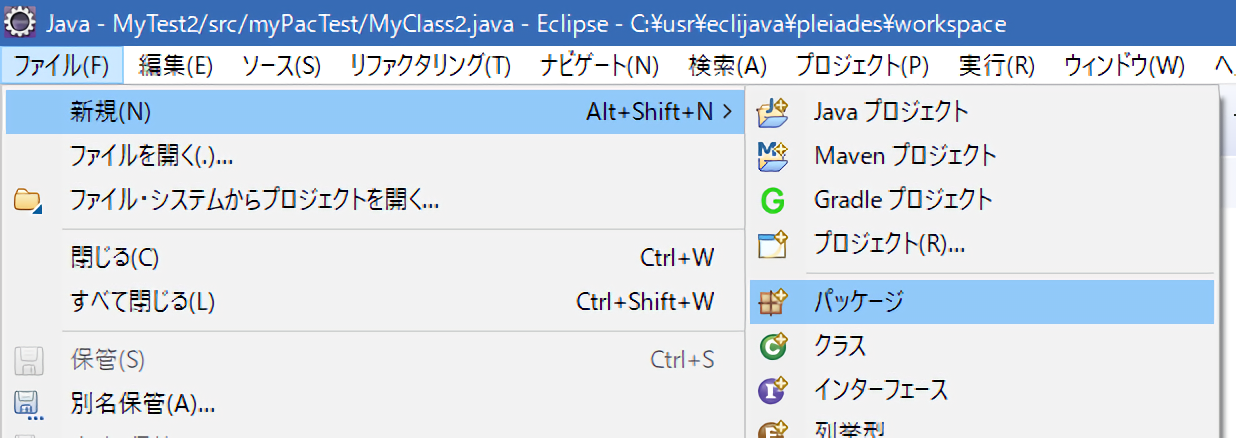Click the green class icon

773,346
